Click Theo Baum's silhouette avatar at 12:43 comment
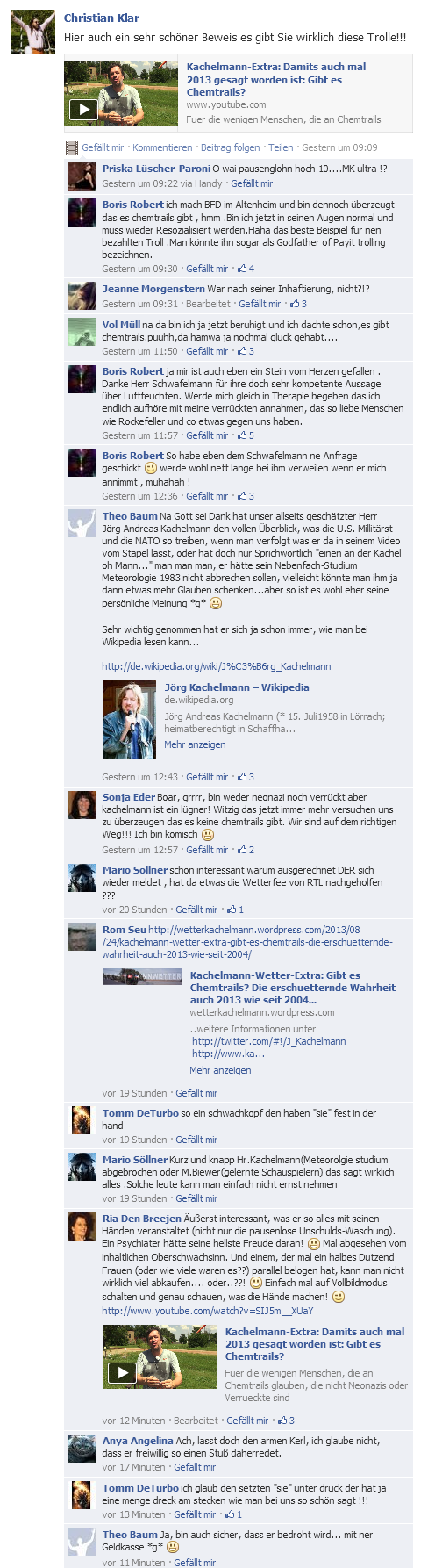Viewport: 435px width, 1568px height. coord(82,523)
